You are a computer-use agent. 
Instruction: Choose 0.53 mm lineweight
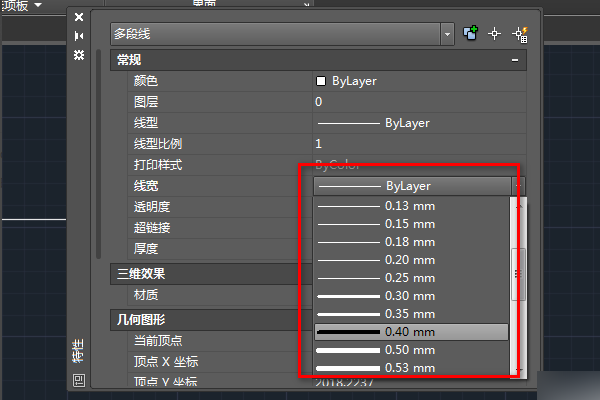point(411,368)
